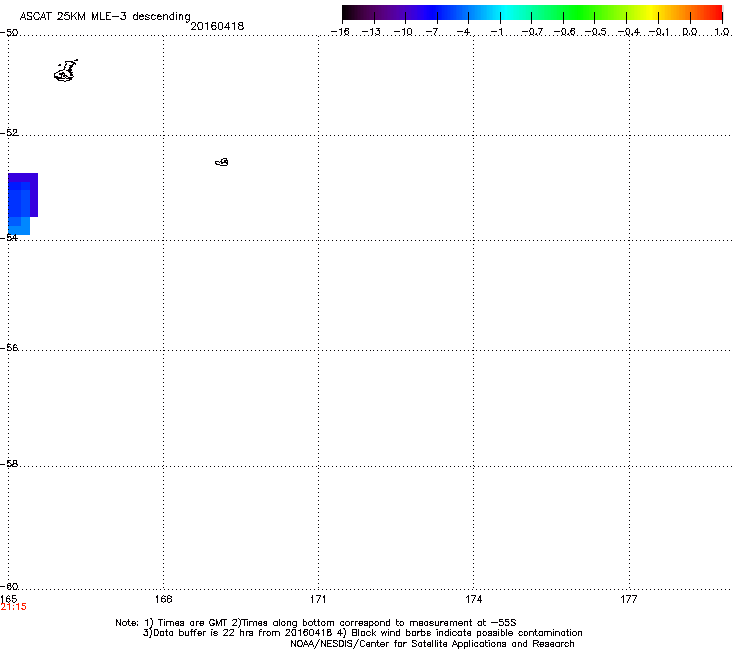The image size is (740, 650).
Task: Click the small island outline below latitude -52
Action: pos(222,162)
